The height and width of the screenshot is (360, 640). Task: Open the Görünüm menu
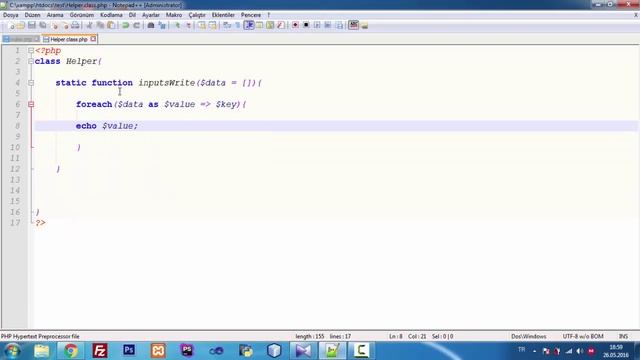pos(82,15)
